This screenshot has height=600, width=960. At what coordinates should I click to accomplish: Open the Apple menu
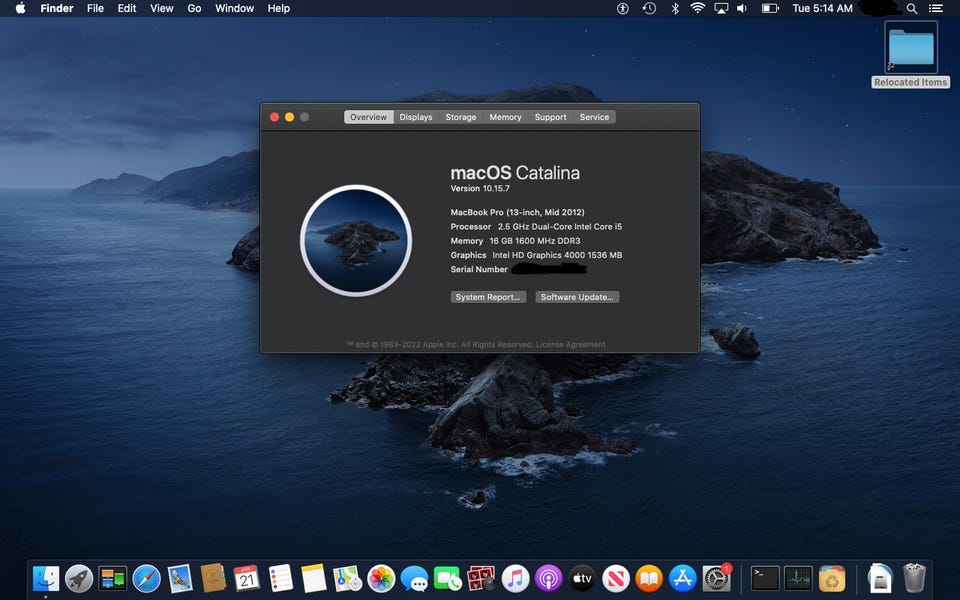(20, 8)
